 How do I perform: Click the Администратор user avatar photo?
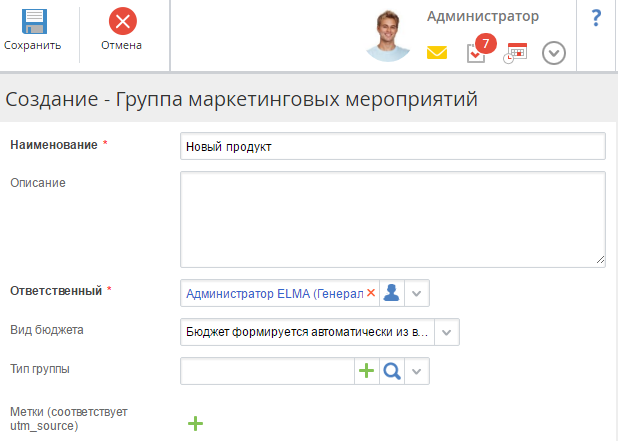pyautogui.click(x=388, y=36)
